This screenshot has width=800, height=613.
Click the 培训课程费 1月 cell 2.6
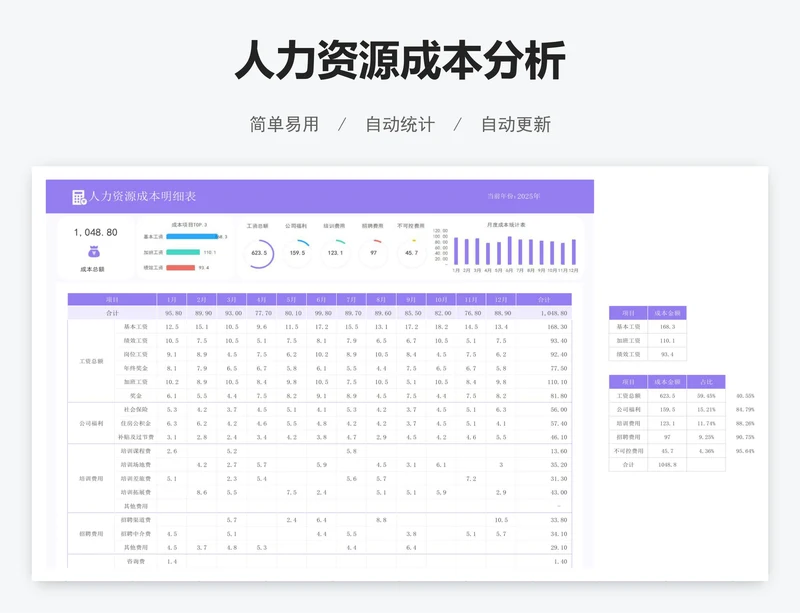(172, 451)
